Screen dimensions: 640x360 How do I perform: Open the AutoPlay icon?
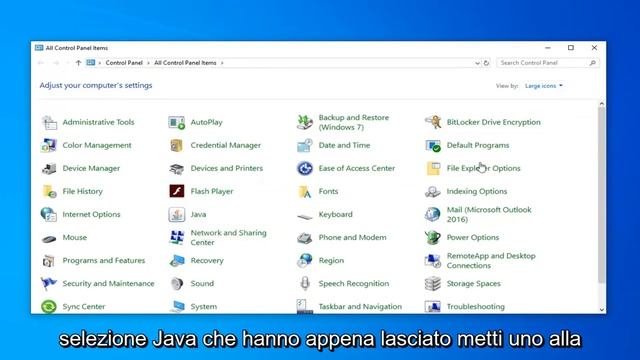[177, 122]
